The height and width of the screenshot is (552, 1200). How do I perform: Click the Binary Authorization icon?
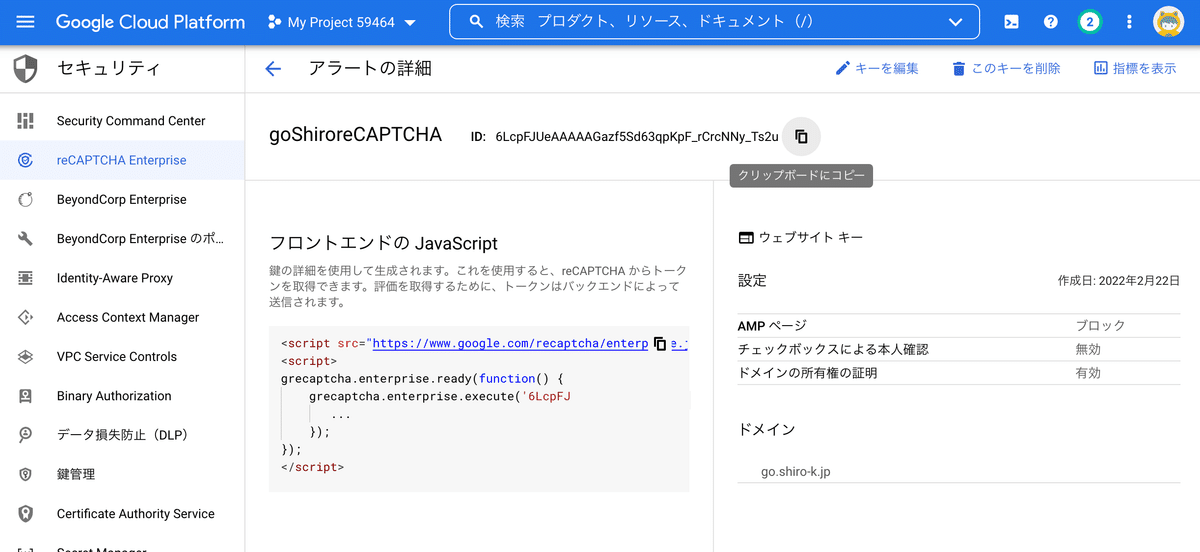click(x=26, y=396)
